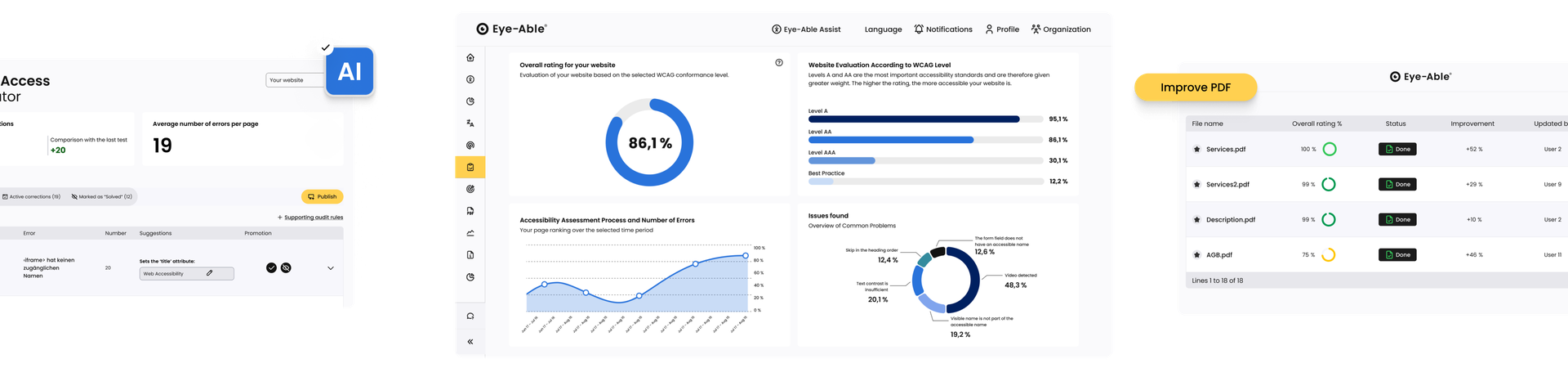1568x368 pixels.
Task: Open the home icon in sidebar
Action: [x=470, y=57]
